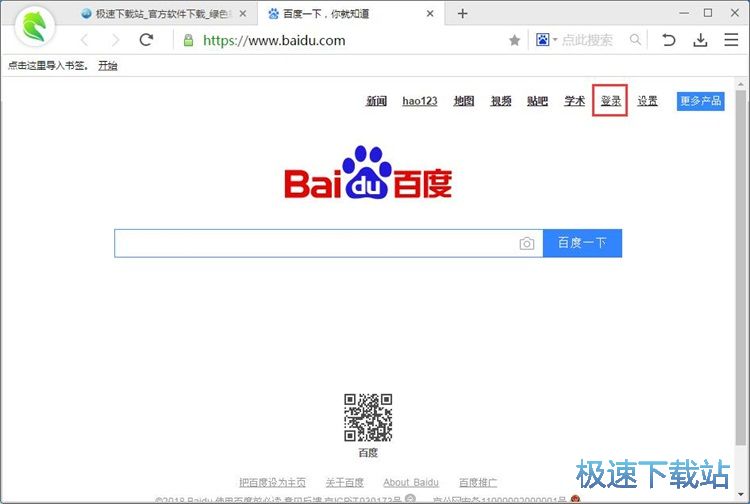Click the vertical scrollbar thumb
This screenshot has width=750, height=504.
(741, 267)
